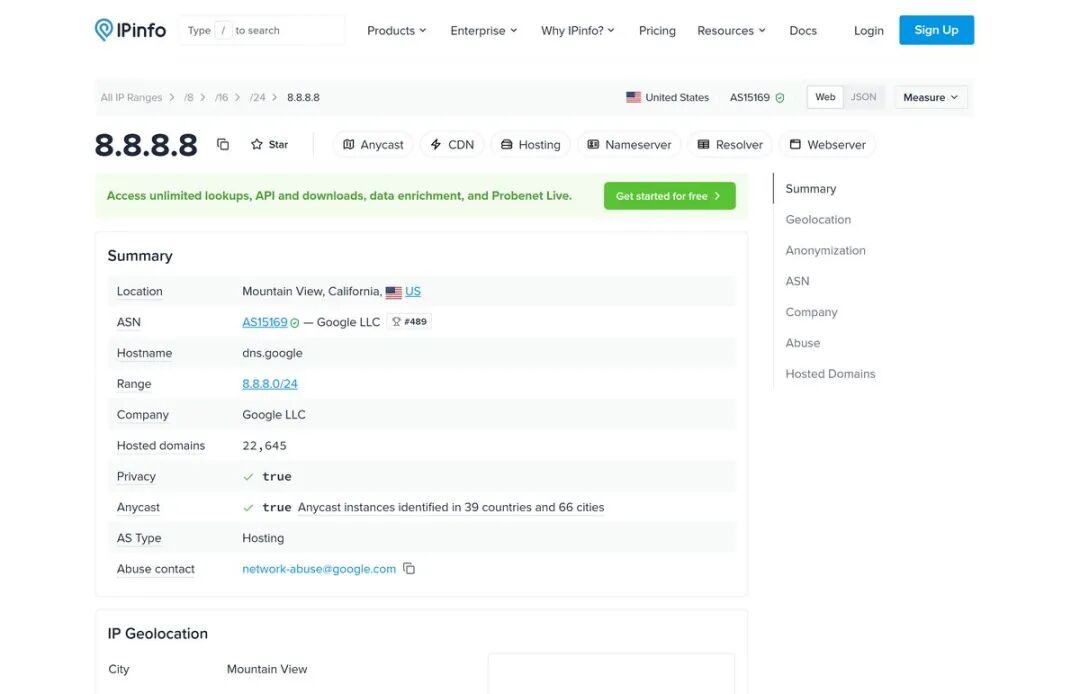Jump to Hosted Domains section
The image size is (1080, 694).
point(830,374)
